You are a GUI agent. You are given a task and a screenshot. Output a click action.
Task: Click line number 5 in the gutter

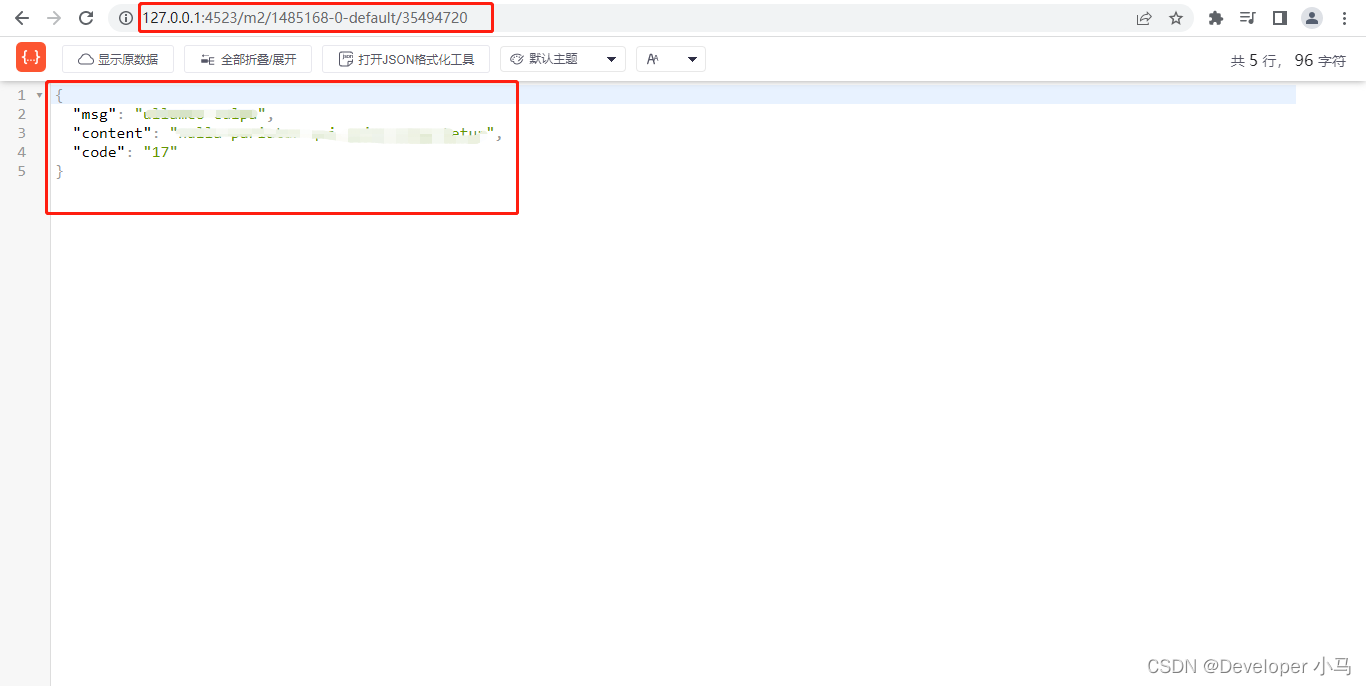click(22, 171)
